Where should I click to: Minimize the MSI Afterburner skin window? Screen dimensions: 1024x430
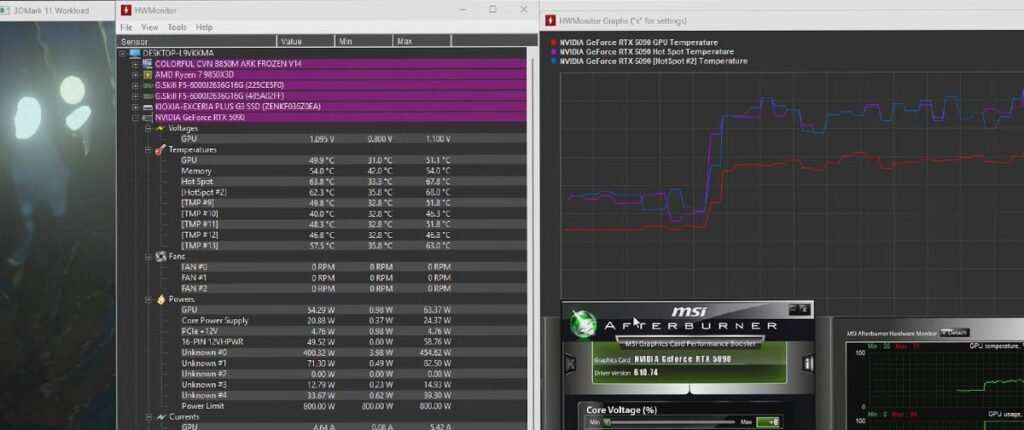[x=793, y=310]
